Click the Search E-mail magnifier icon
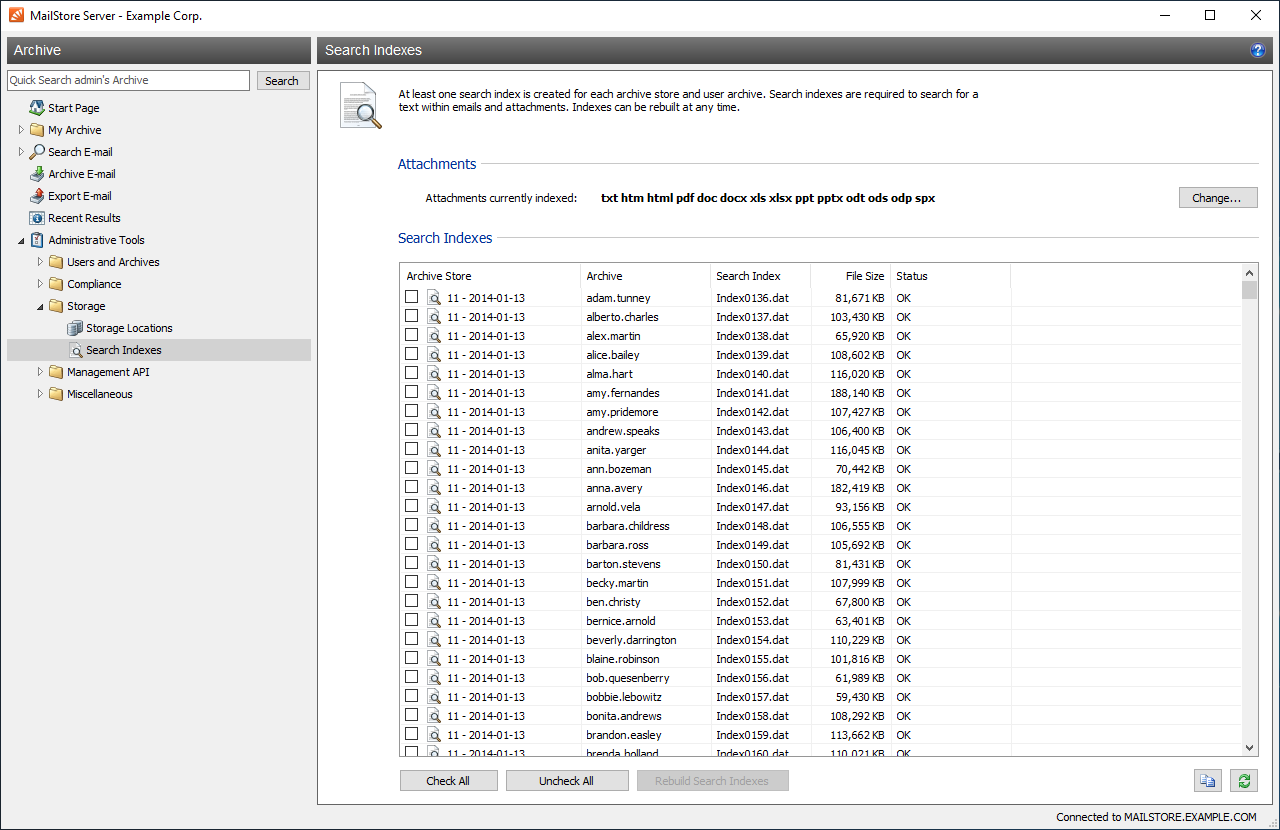Image resolution: width=1280 pixels, height=830 pixels. [37, 152]
